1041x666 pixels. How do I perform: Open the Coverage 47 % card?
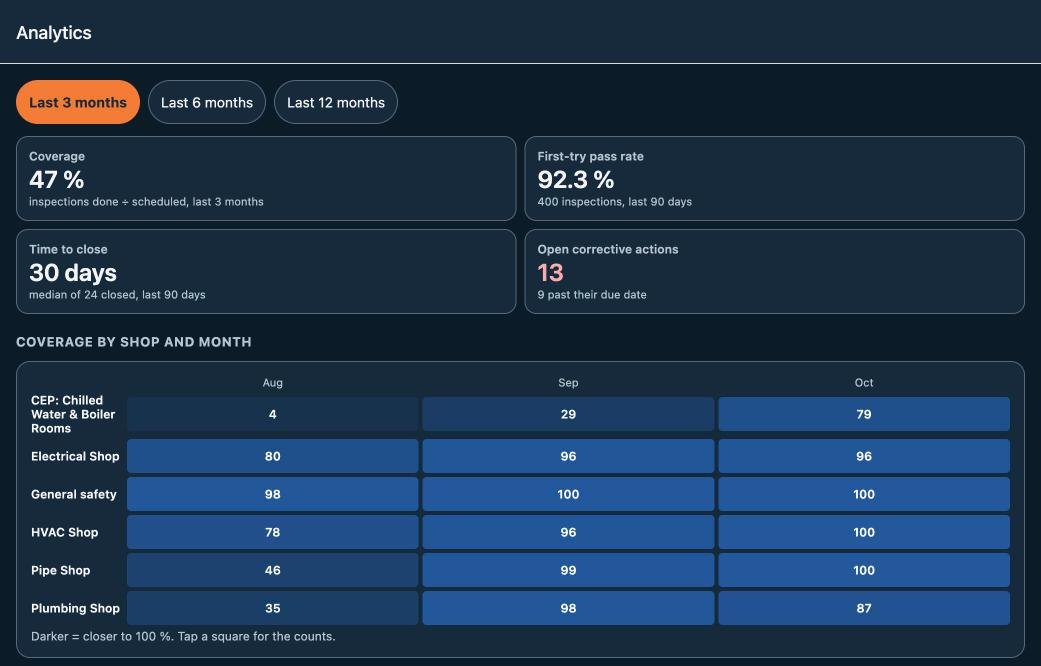click(x=266, y=179)
